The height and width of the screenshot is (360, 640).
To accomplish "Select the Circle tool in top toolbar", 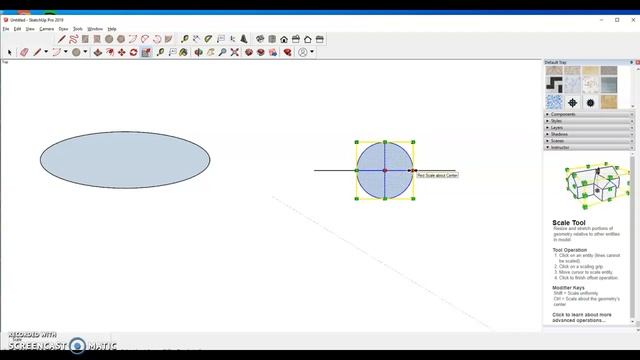I will point(109,39).
